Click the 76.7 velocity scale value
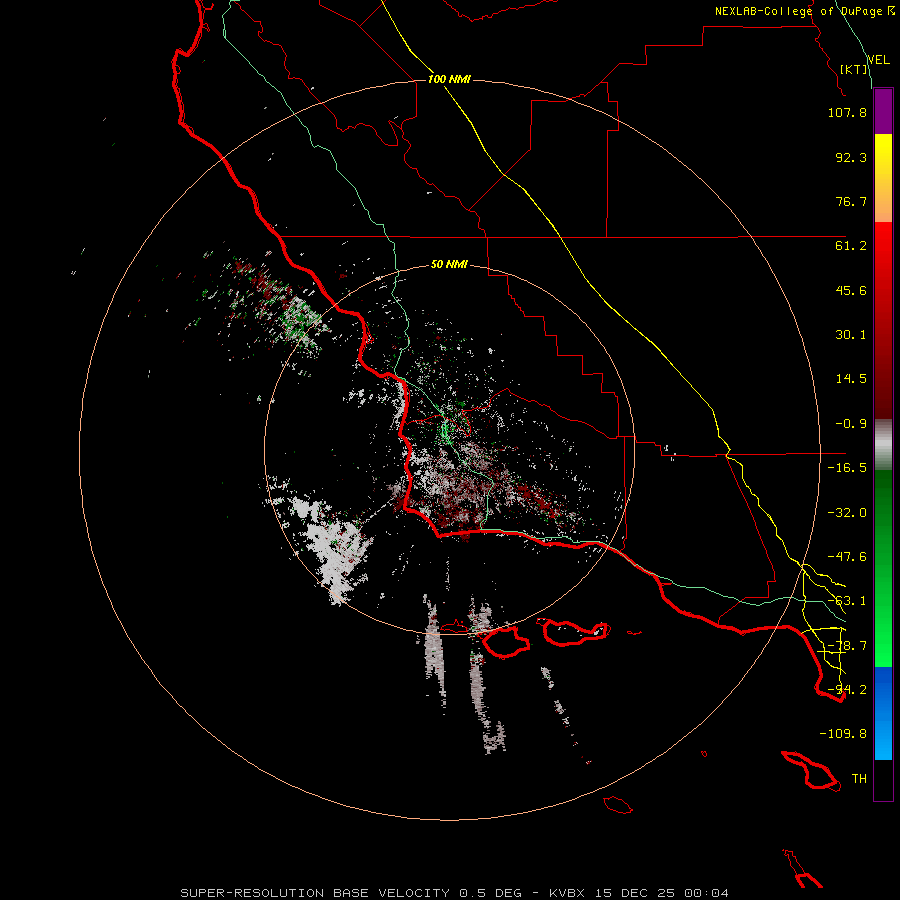 pos(851,201)
